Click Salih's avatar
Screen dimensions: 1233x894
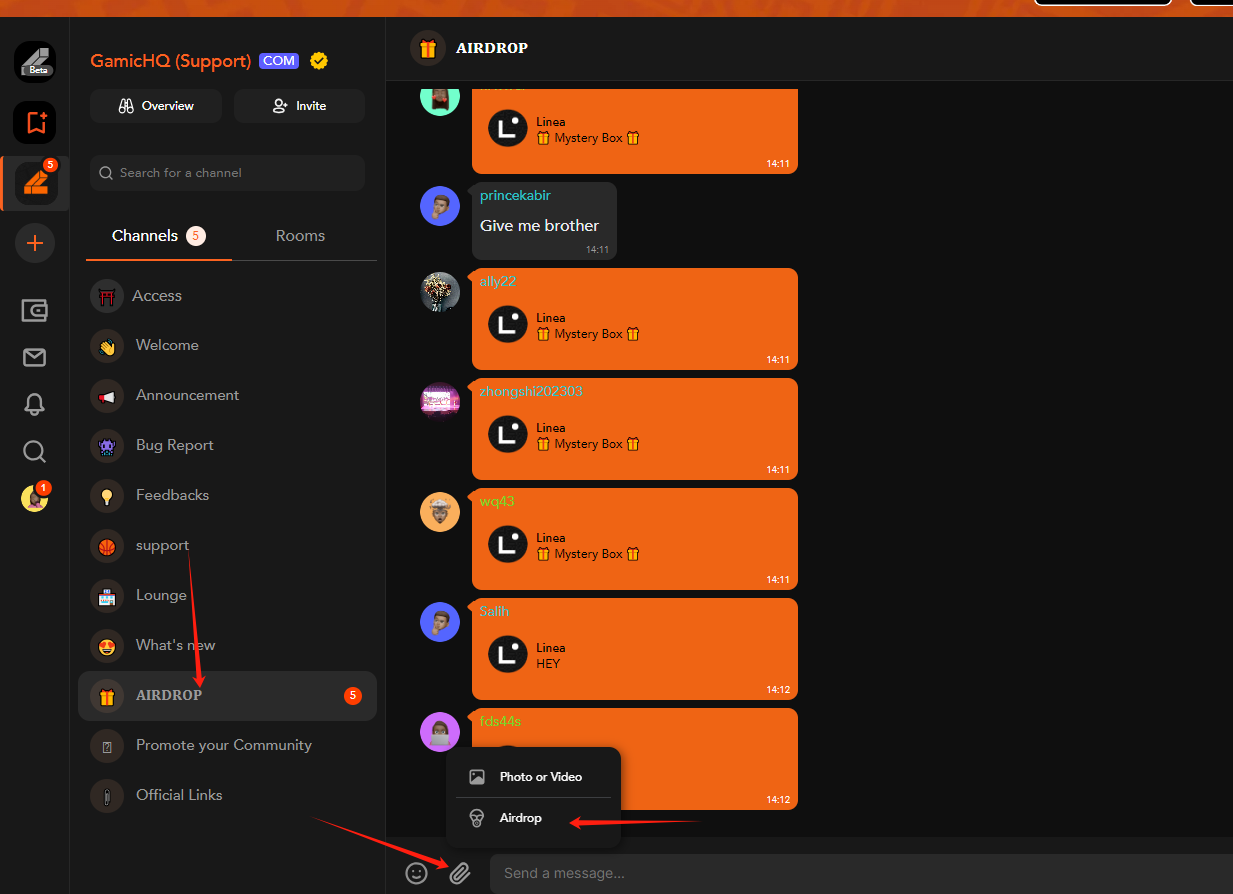point(440,622)
